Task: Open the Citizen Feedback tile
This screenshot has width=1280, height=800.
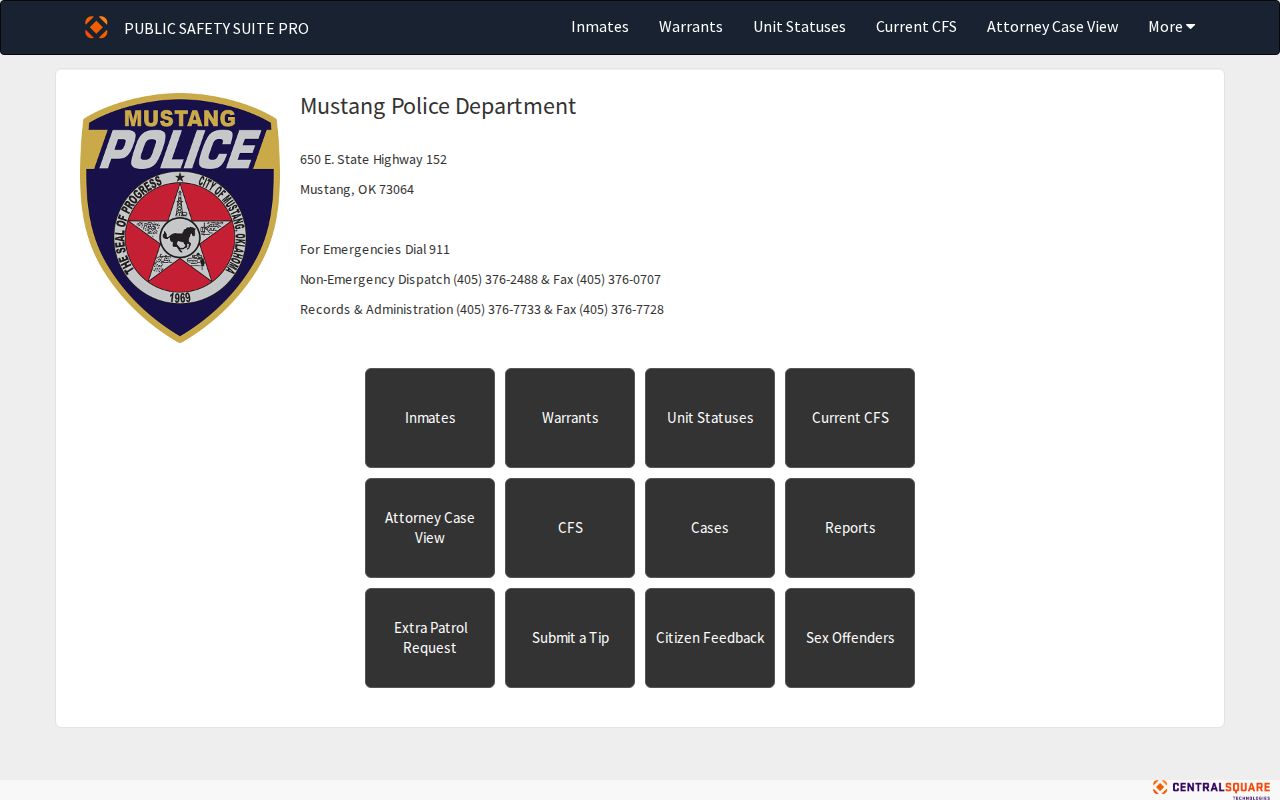Action: pyautogui.click(x=710, y=638)
